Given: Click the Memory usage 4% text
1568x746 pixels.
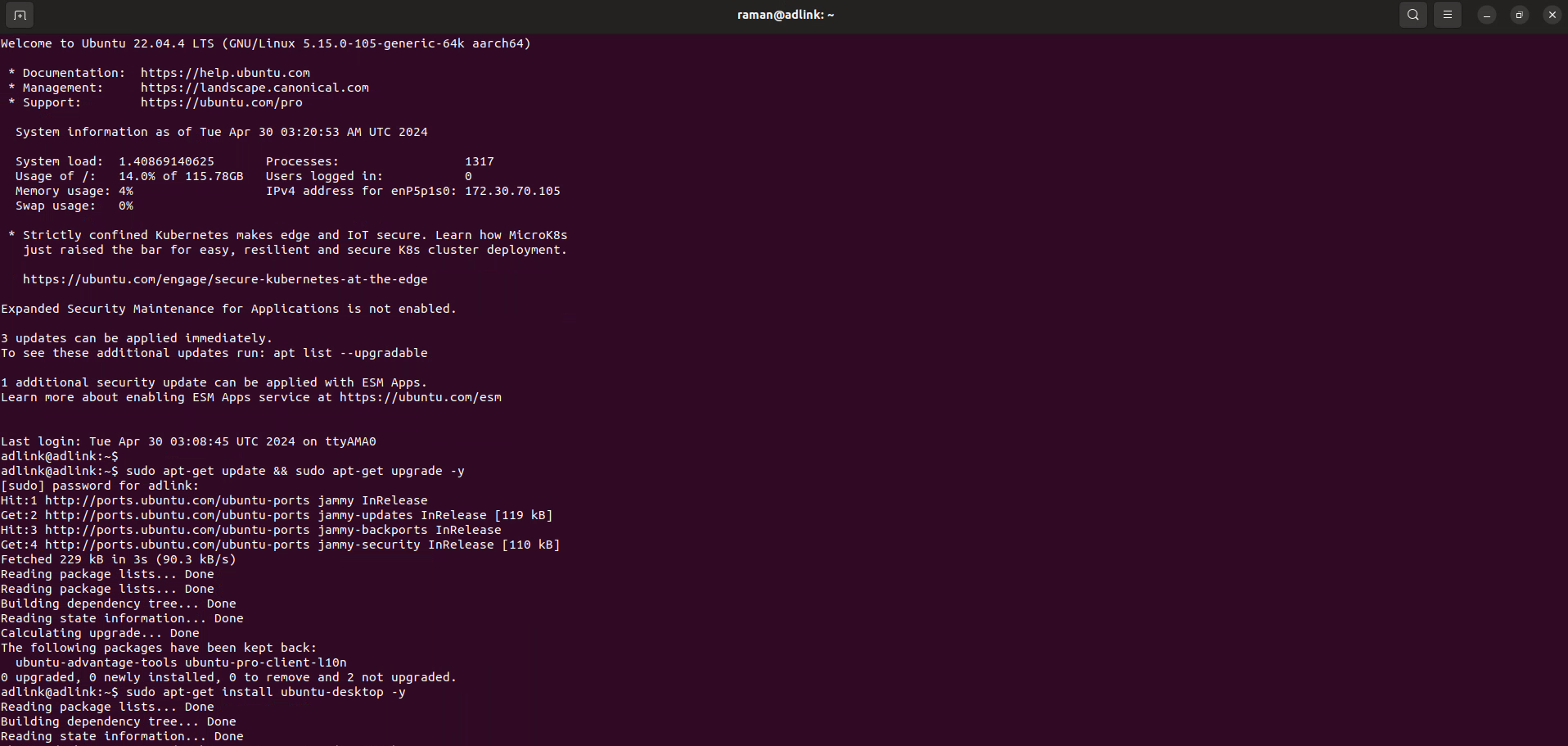Looking at the screenshot, I should point(74,191).
